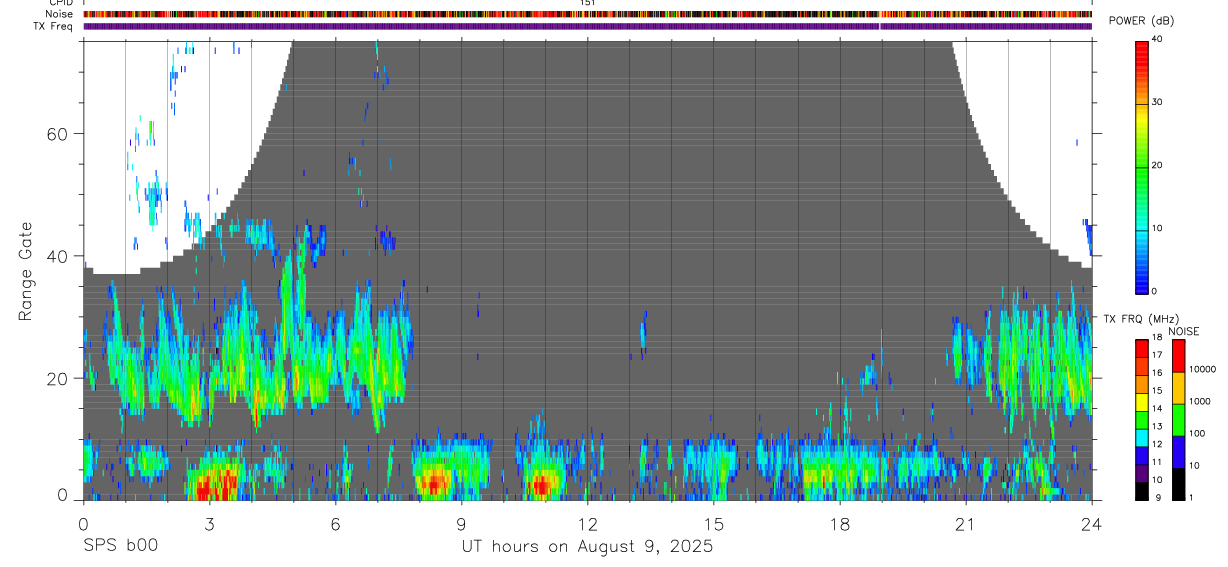
Task: Click the 18 label in TX FRQ legend
Action: click(1157, 338)
